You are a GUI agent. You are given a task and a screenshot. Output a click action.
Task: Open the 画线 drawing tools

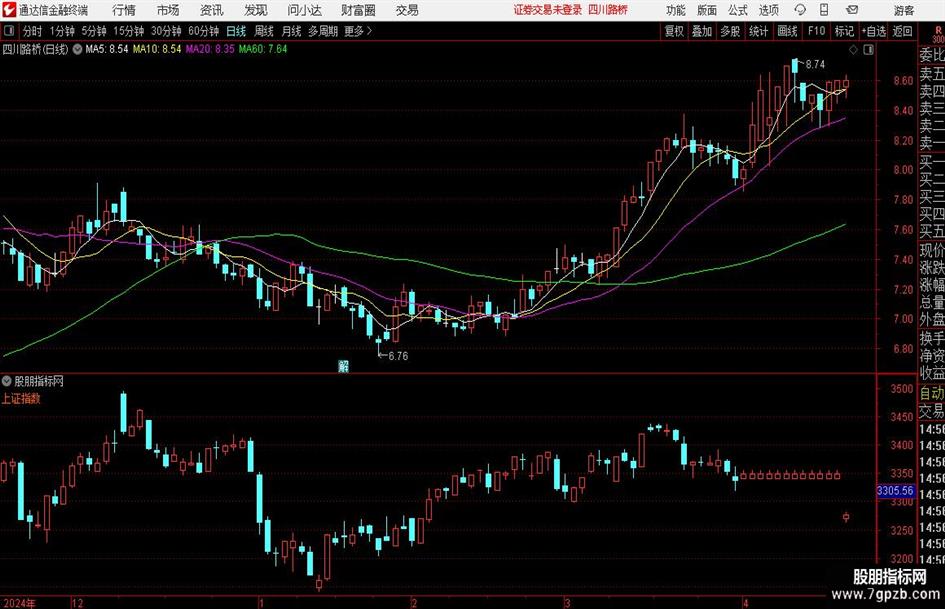pos(787,31)
